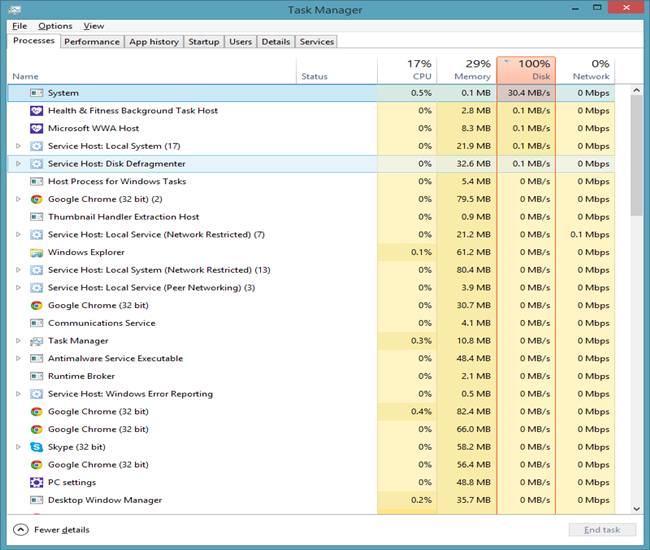The height and width of the screenshot is (550, 650).
Task: Click the Microsoft WWA Host icon
Action: [x=36, y=128]
